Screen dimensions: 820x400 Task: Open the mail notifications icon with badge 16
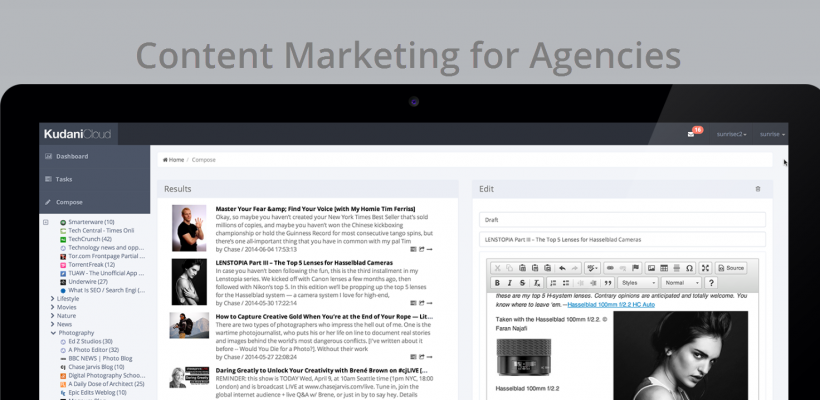click(x=691, y=134)
